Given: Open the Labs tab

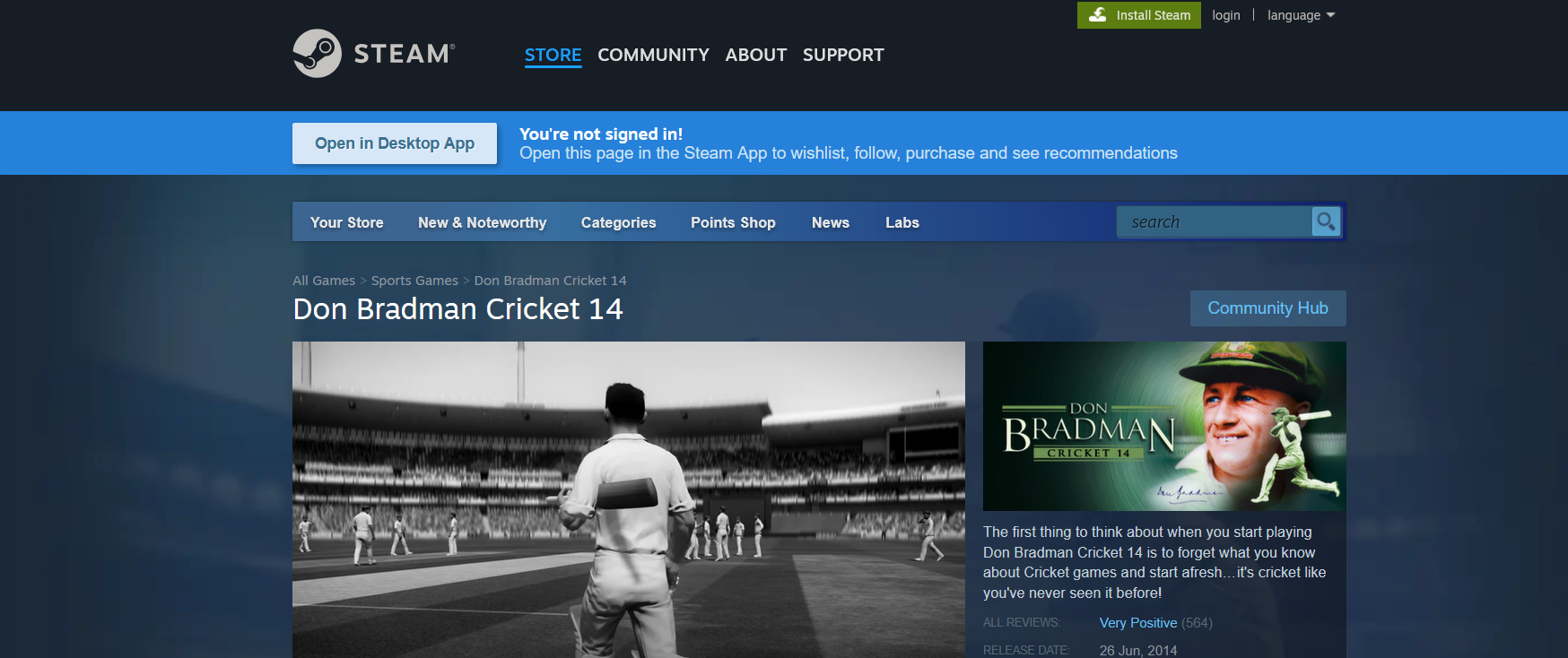Looking at the screenshot, I should (x=902, y=222).
